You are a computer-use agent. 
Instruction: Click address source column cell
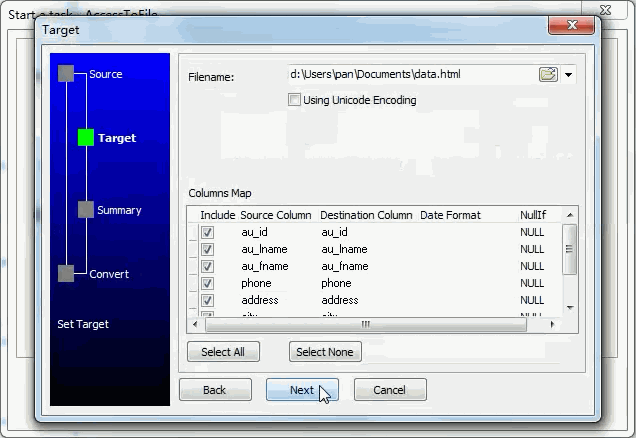click(x=260, y=301)
